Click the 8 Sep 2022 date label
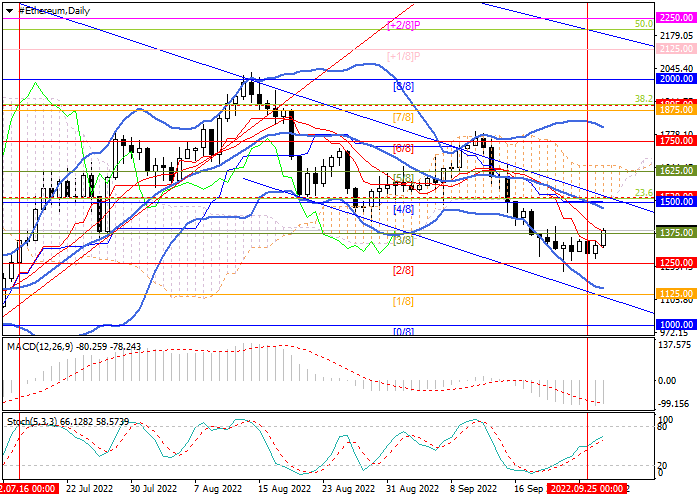Image resolution: width=700 pixels, height=500 pixels. coord(474,490)
